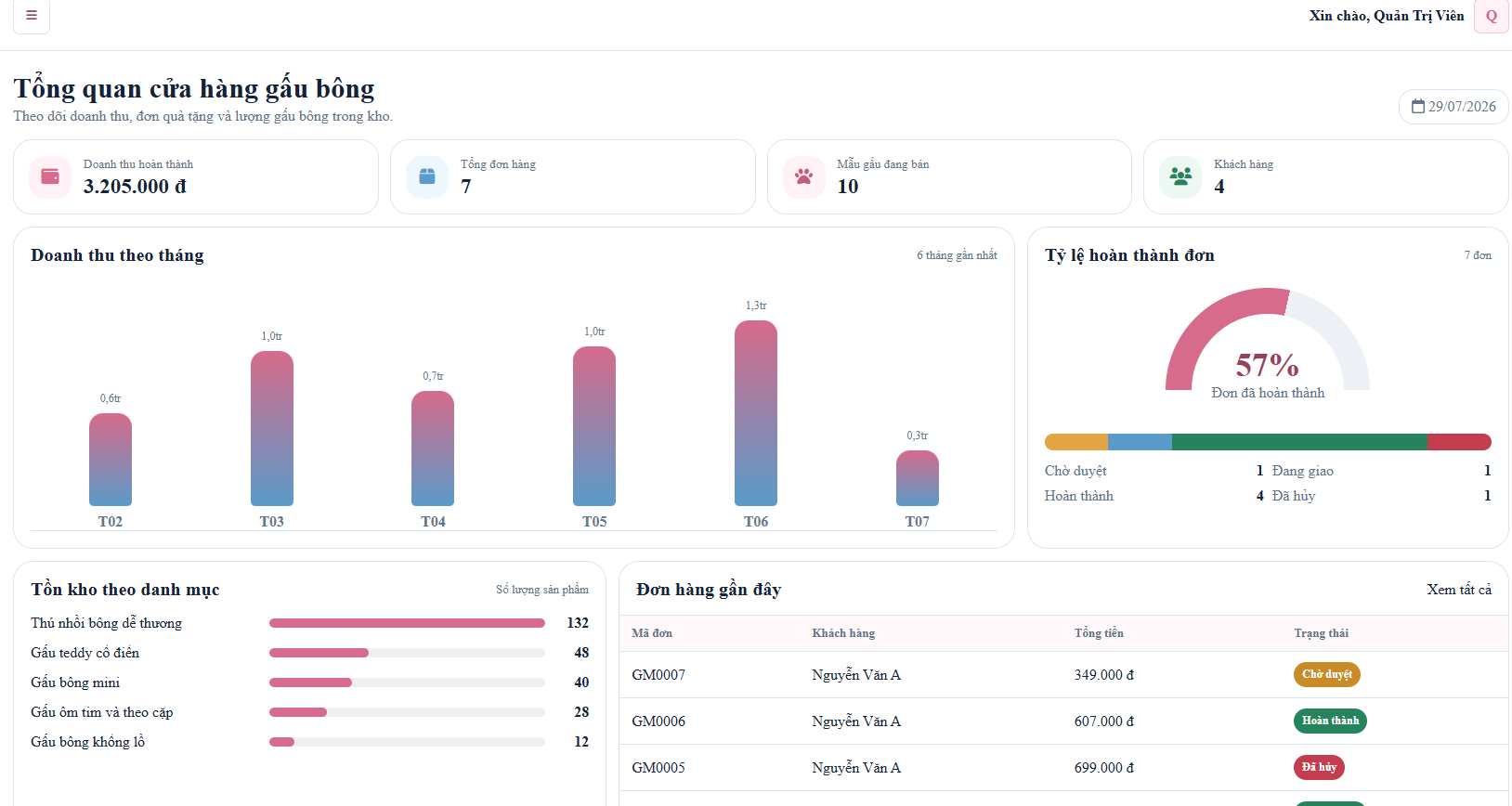
Task: Click the stock count 132
Action: pyautogui.click(x=578, y=623)
